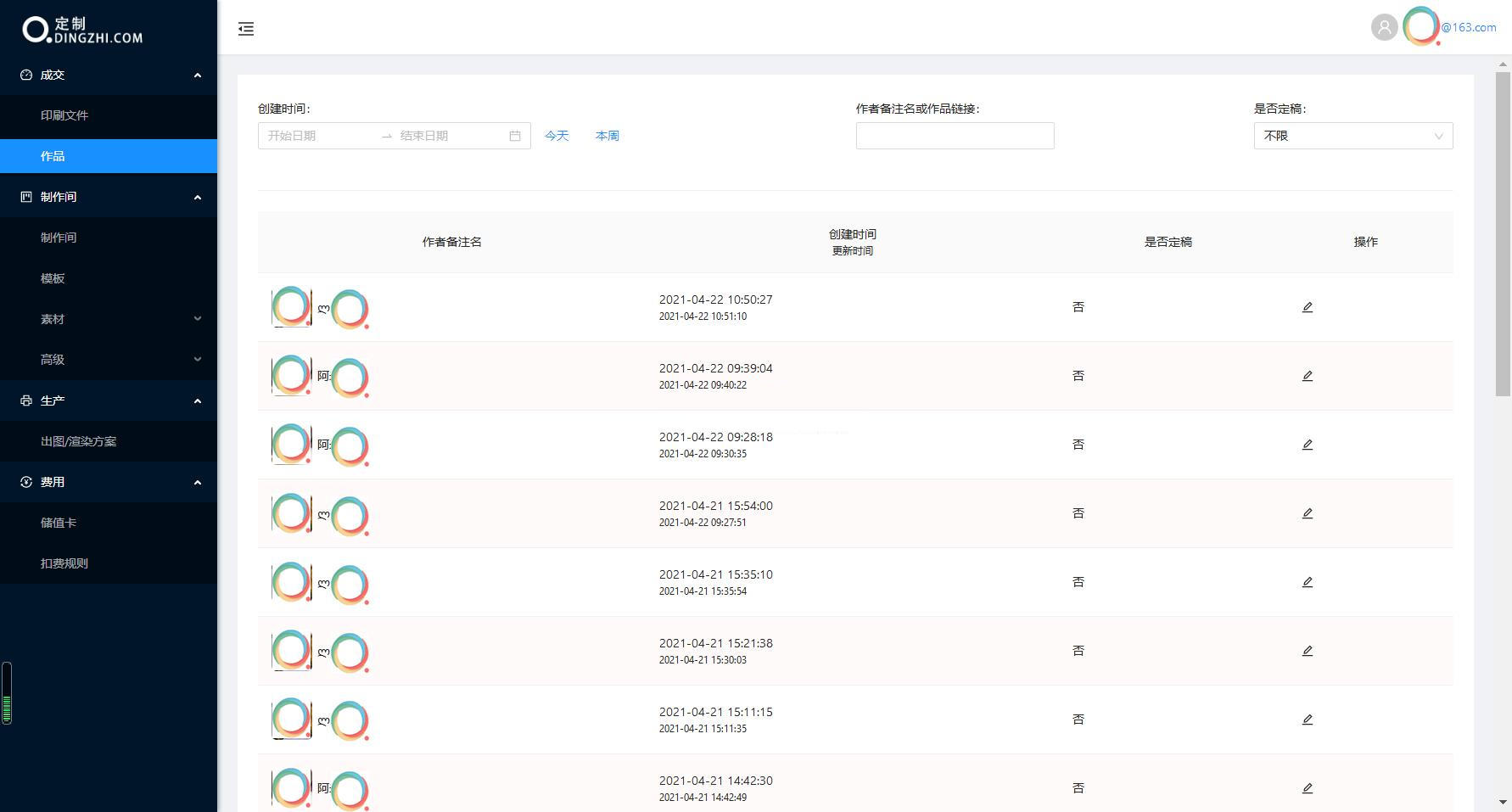This screenshot has height=812, width=1512.
Task: Collapse the sidebar with the menu fold icon
Action: 246,29
